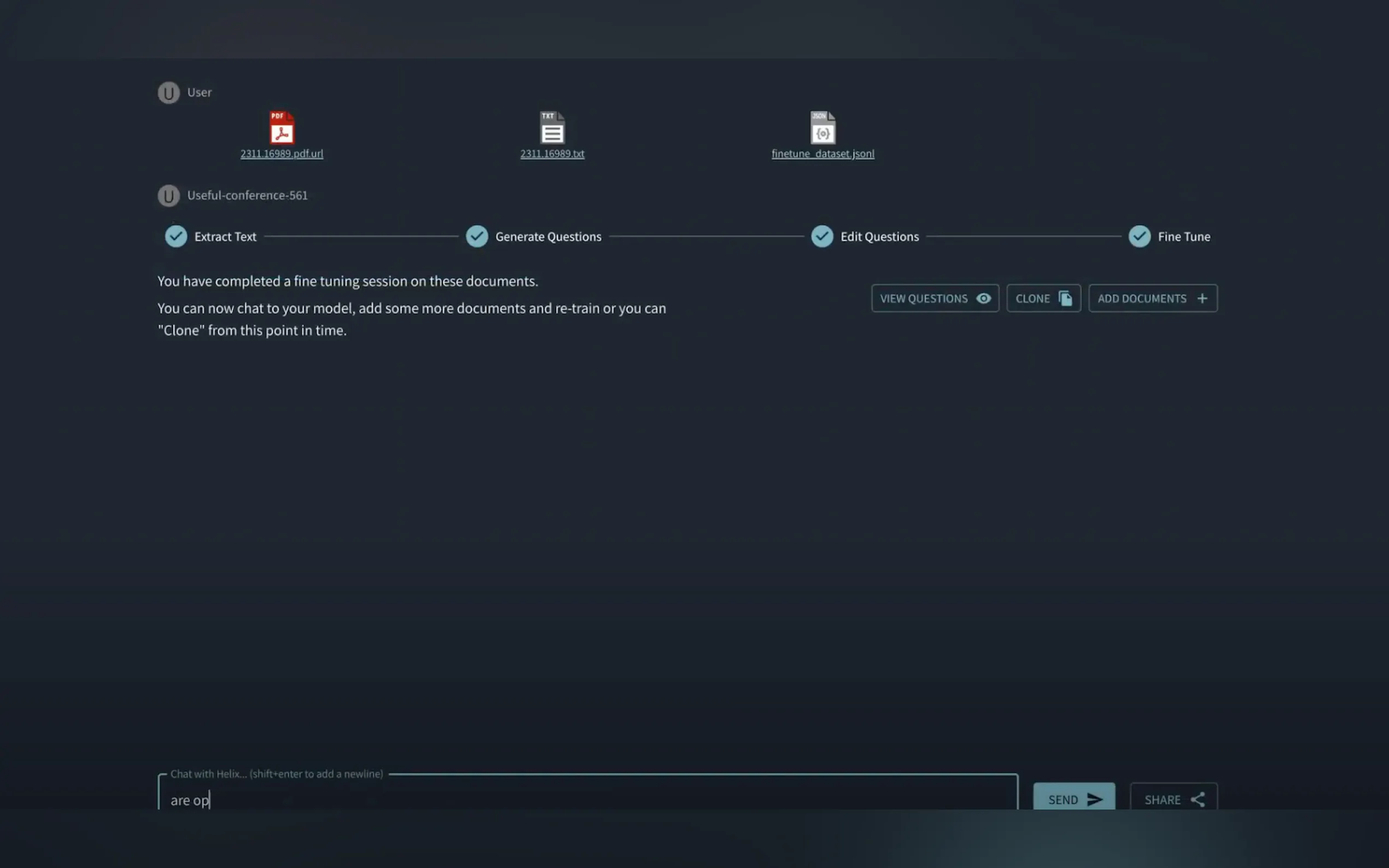Open the 2311.16989.txt link
The width and height of the screenshot is (1389, 868).
(552, 154)
